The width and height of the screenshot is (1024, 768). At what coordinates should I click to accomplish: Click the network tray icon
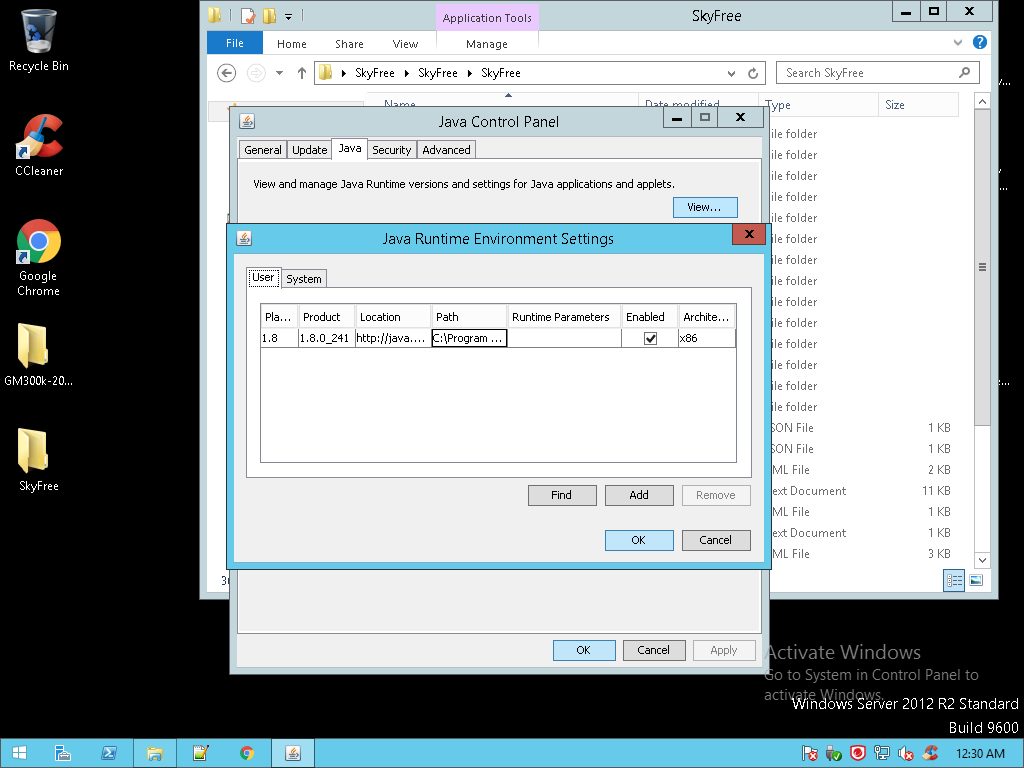click(882, 754)
